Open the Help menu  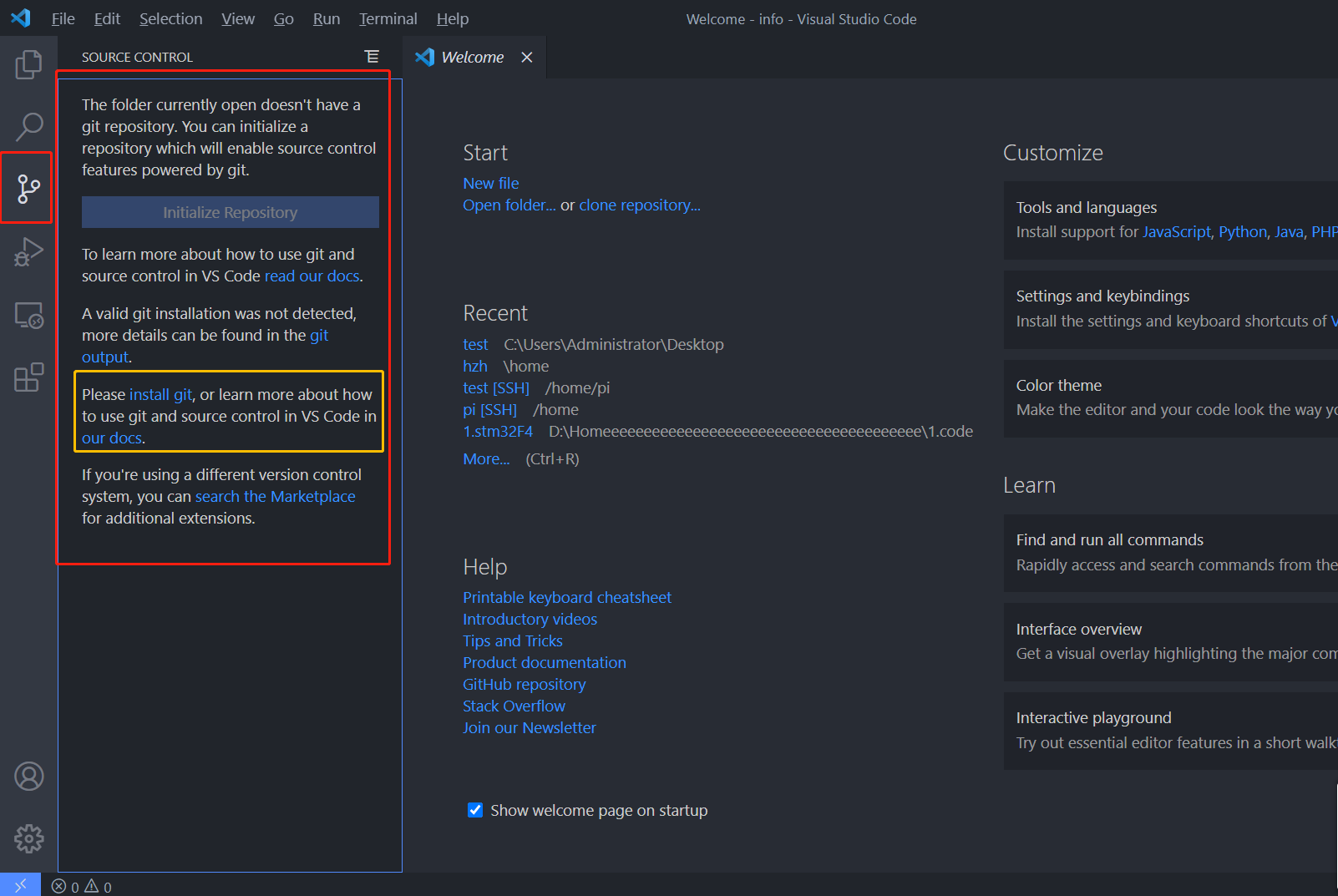(x=452, y=18)
